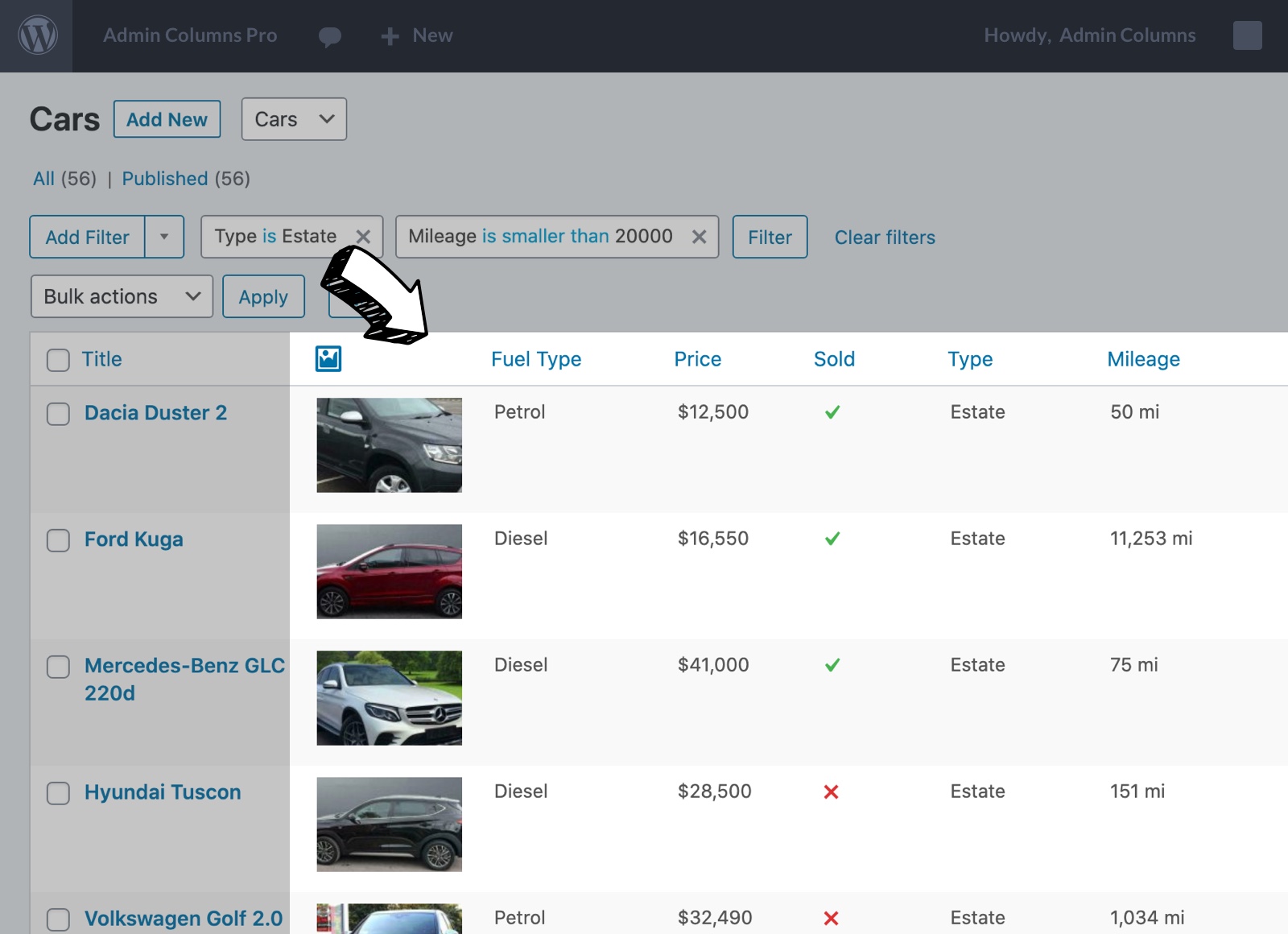Viewport: 1288px width, 934px height.
Task: Check the Ford Kuga row checkbox
Action: pyautogui.click(x=57, y=540)
